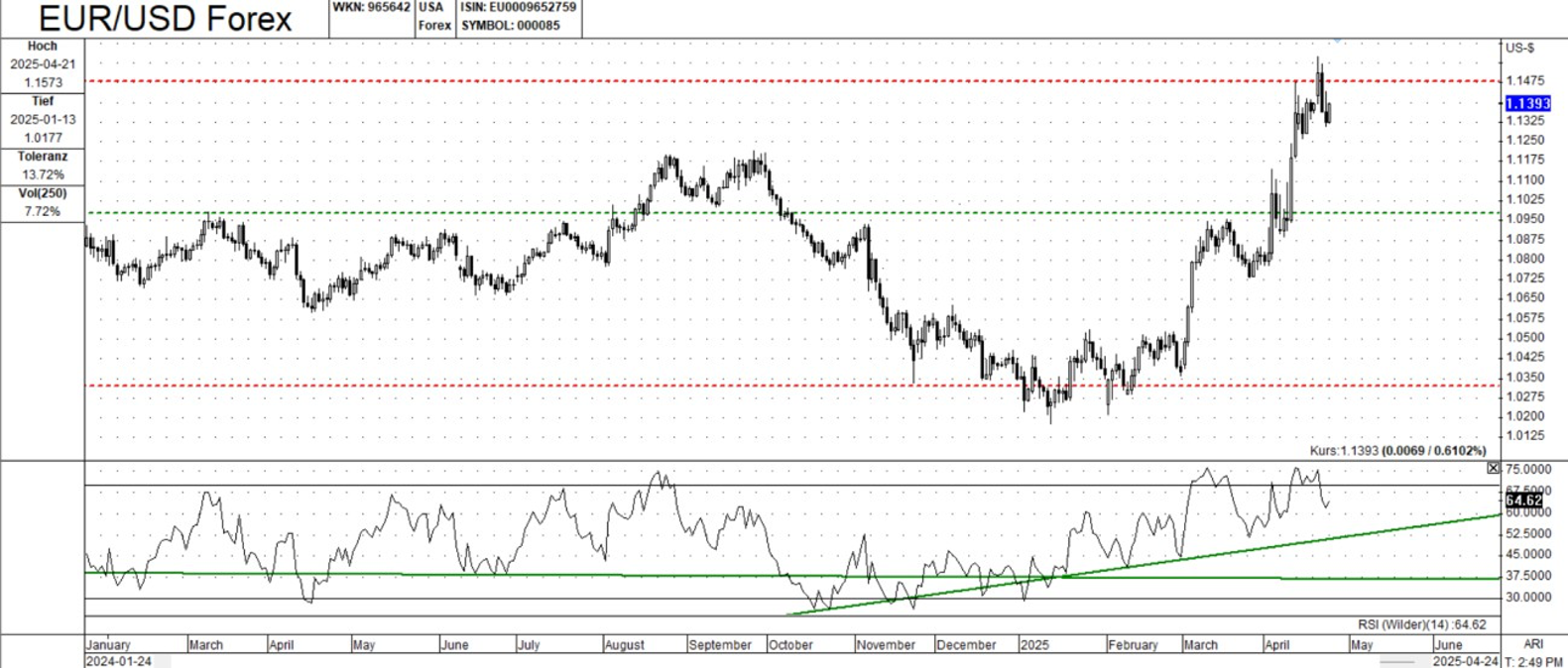Select the 2025 year marker on axis

click(1035, 645)
